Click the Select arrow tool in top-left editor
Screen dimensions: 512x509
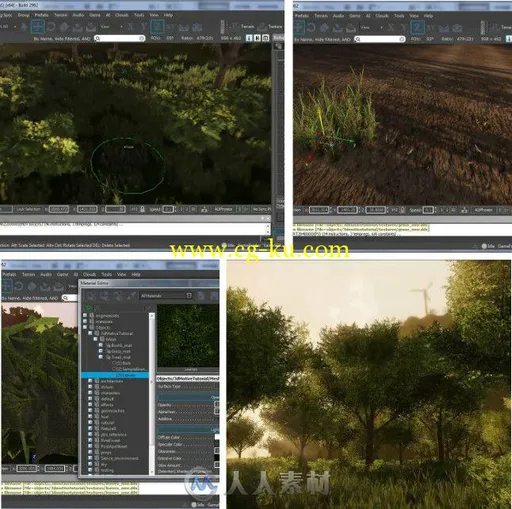point(24,27)
